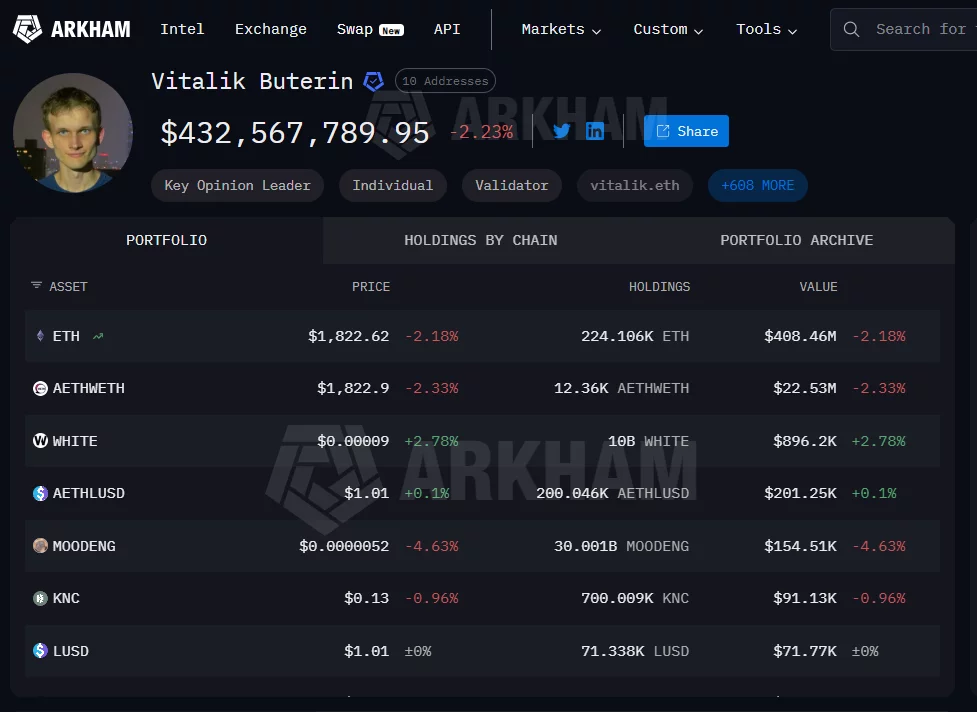Click the KNC token icon

(x=38, y=598)
